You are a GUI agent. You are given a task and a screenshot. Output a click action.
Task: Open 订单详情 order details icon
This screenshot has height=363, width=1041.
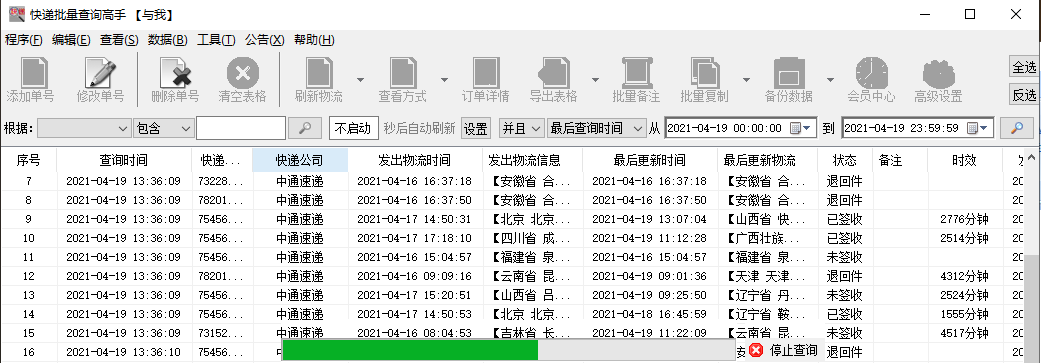point(486,72)
